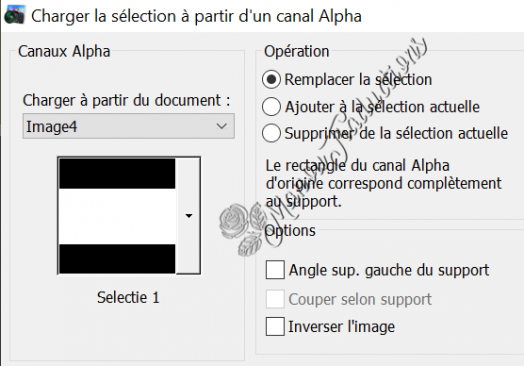The width and height of the screenshot is (524, 366).
Task: Select Remplacer la sélection radio button
Action: [x=271, y=80]
